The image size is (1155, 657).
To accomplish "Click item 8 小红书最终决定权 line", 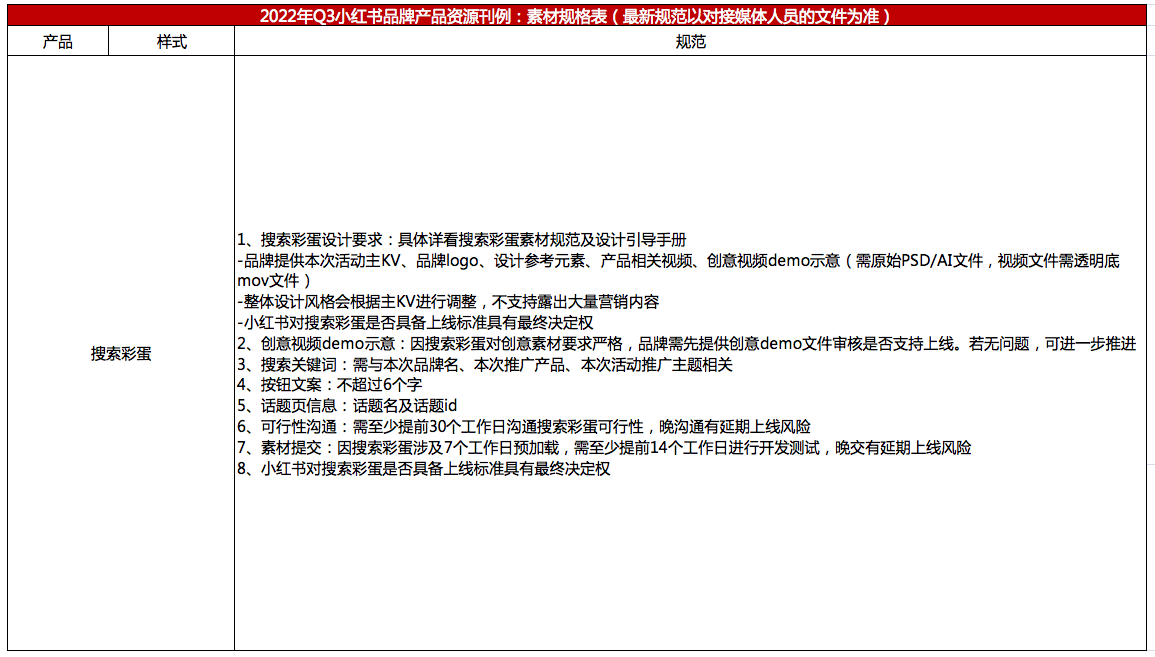I will [x=423, y=469].
